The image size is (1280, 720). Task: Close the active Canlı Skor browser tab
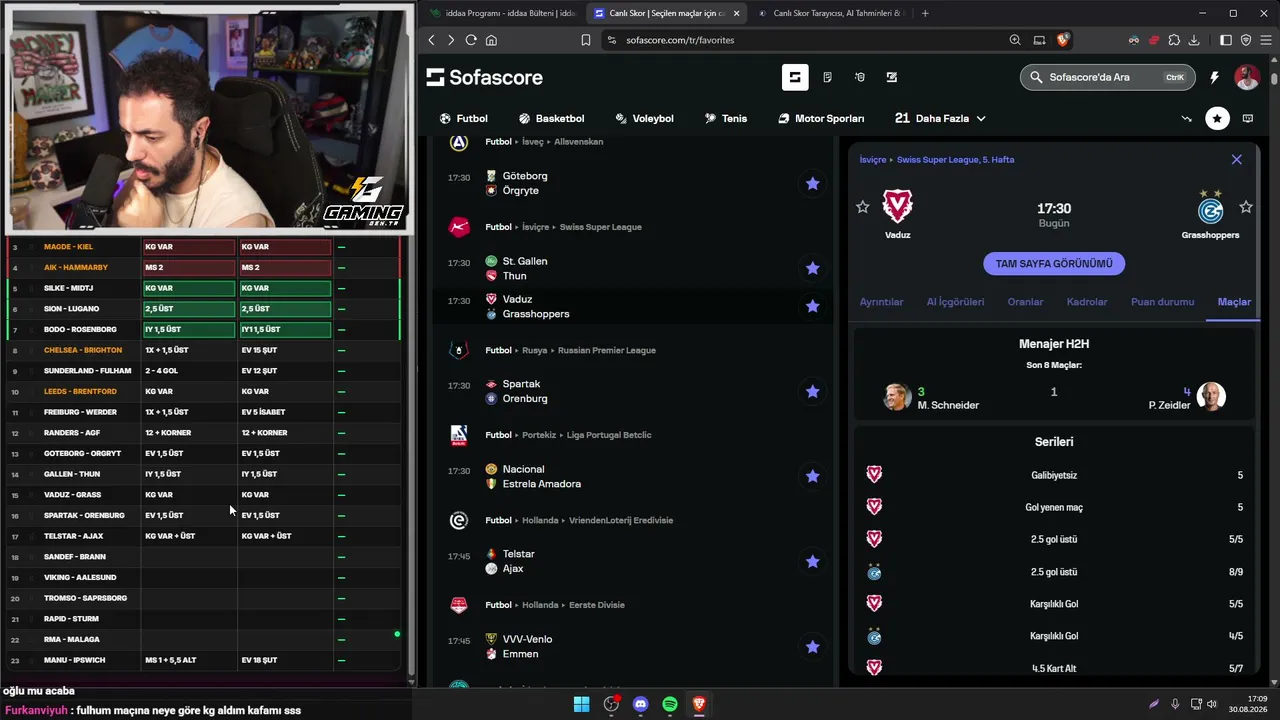coord(737,13)
